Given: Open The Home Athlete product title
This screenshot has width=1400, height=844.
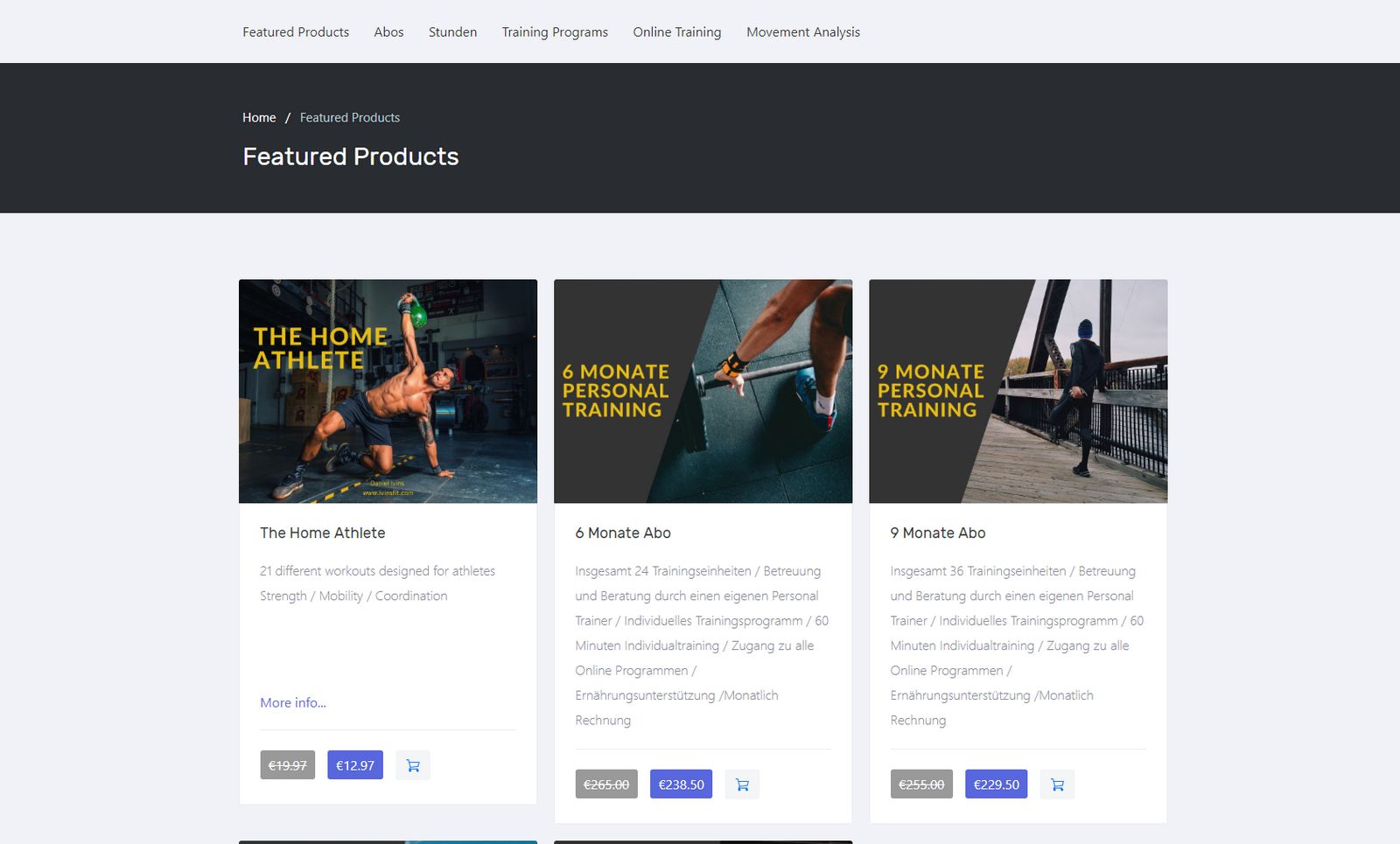Looking at the screenshot, I should click(323, 533).
